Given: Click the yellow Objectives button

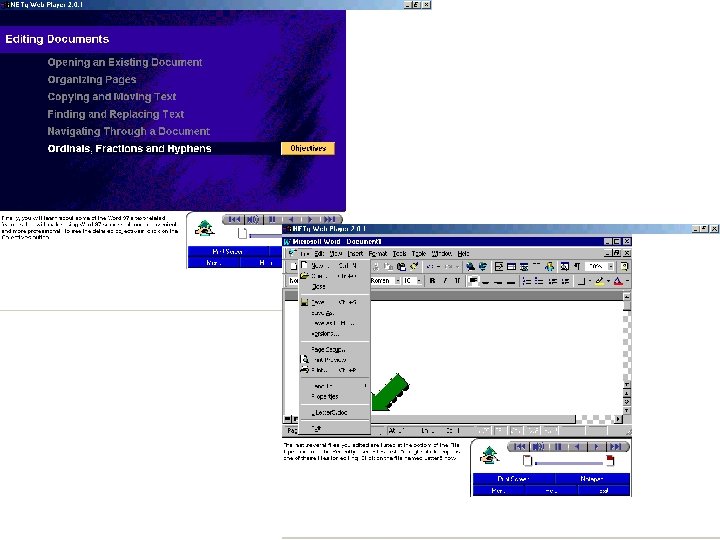Looking at the screenshot, I should (308, 148).
